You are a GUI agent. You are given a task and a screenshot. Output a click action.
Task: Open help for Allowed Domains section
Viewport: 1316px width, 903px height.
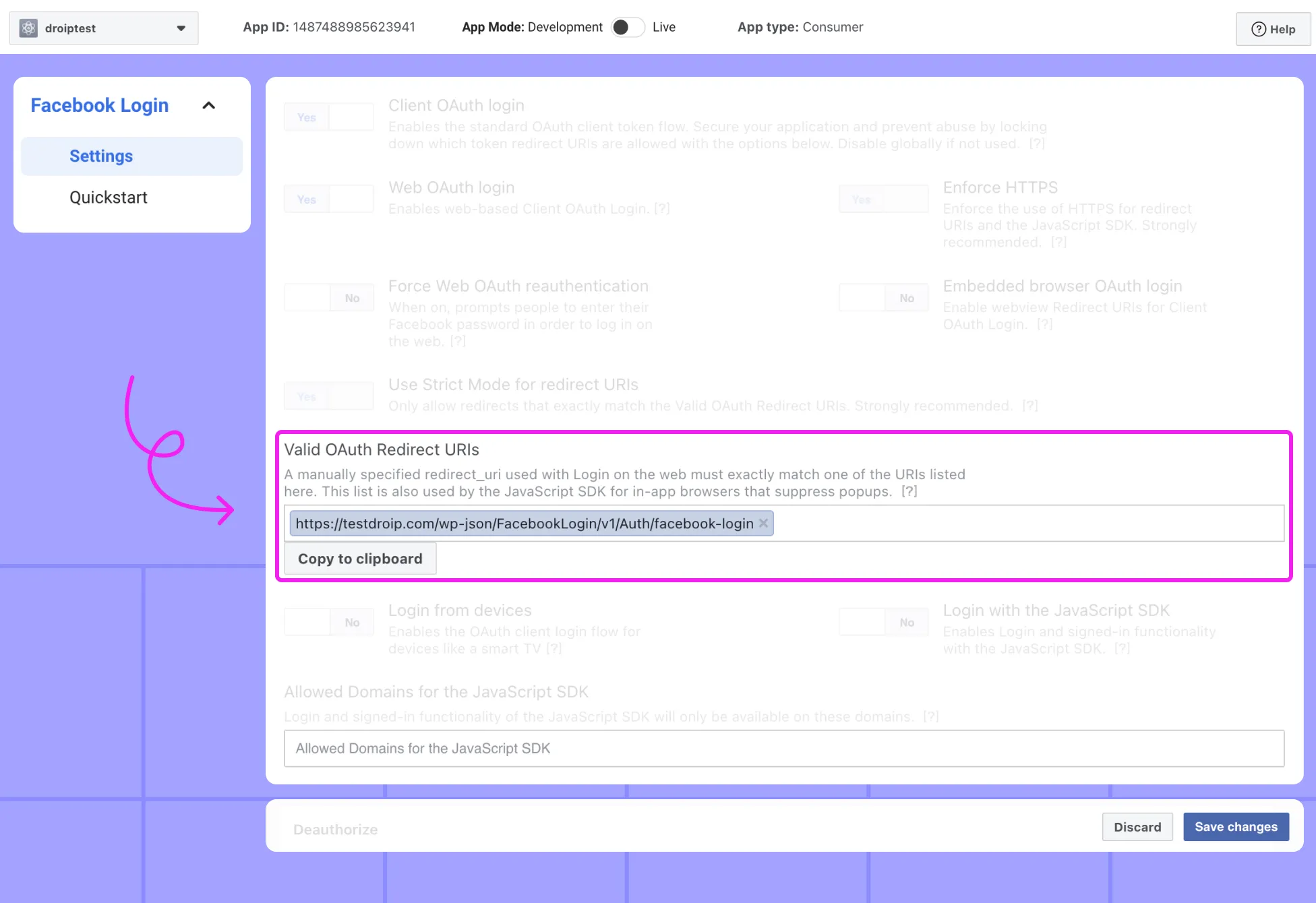pyautogui.click(x=930, y=716)
